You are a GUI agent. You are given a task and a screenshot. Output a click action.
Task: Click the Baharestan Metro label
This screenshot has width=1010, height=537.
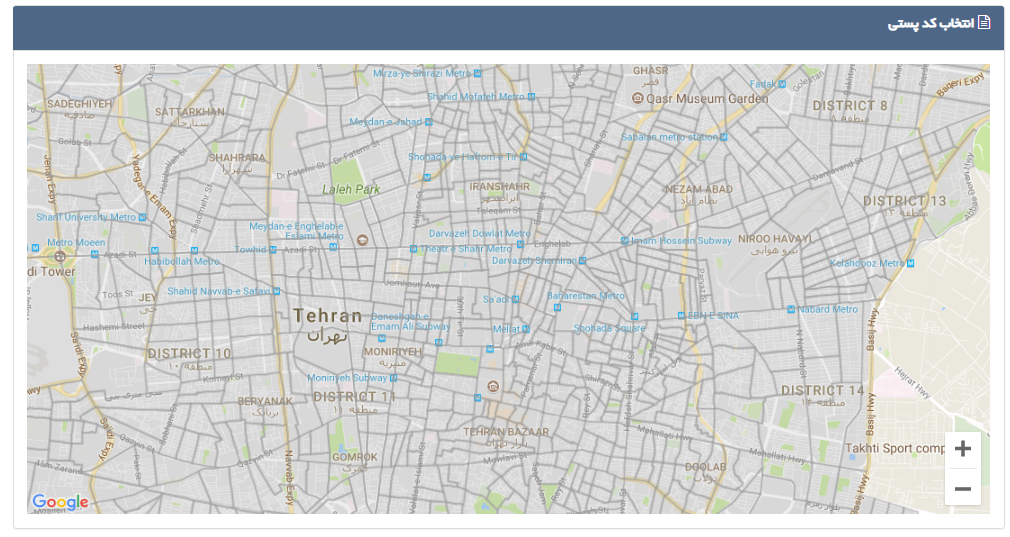click(x=586, y=296)
